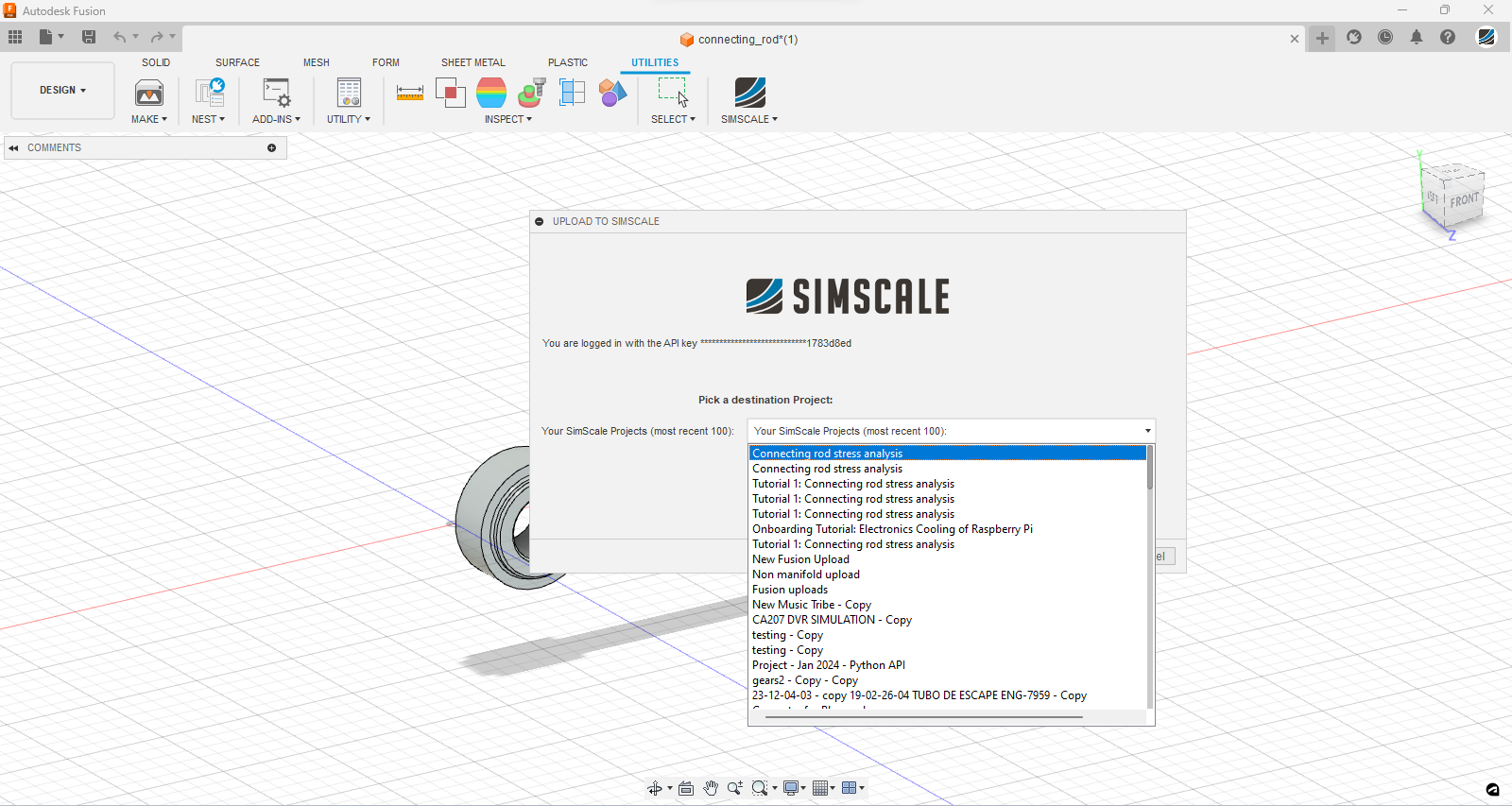Expand the ADD-INS dropdown label
The image size is (1512, 806).
tap(276, 120)
